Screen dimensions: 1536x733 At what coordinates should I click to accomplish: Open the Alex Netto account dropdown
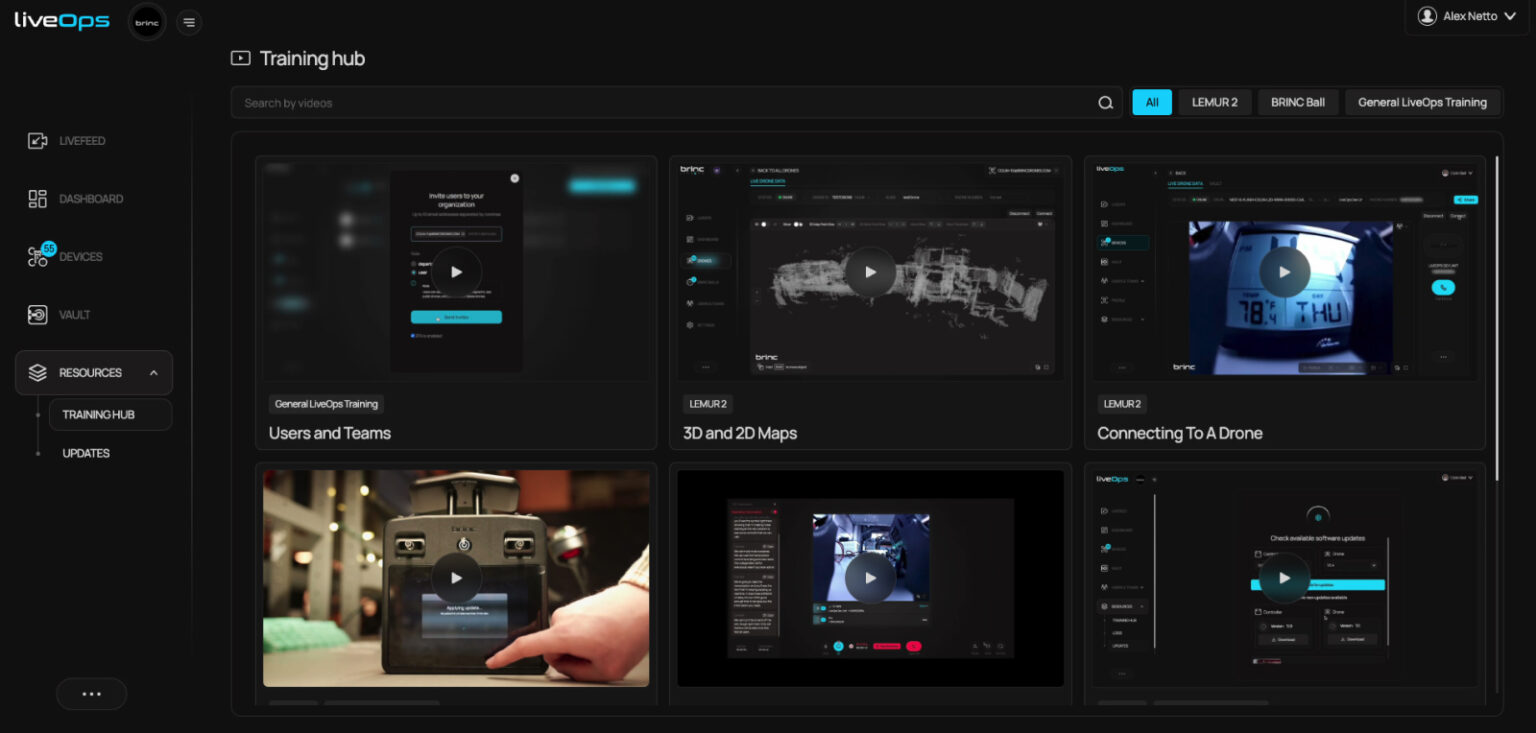[x=1465, y=16]
